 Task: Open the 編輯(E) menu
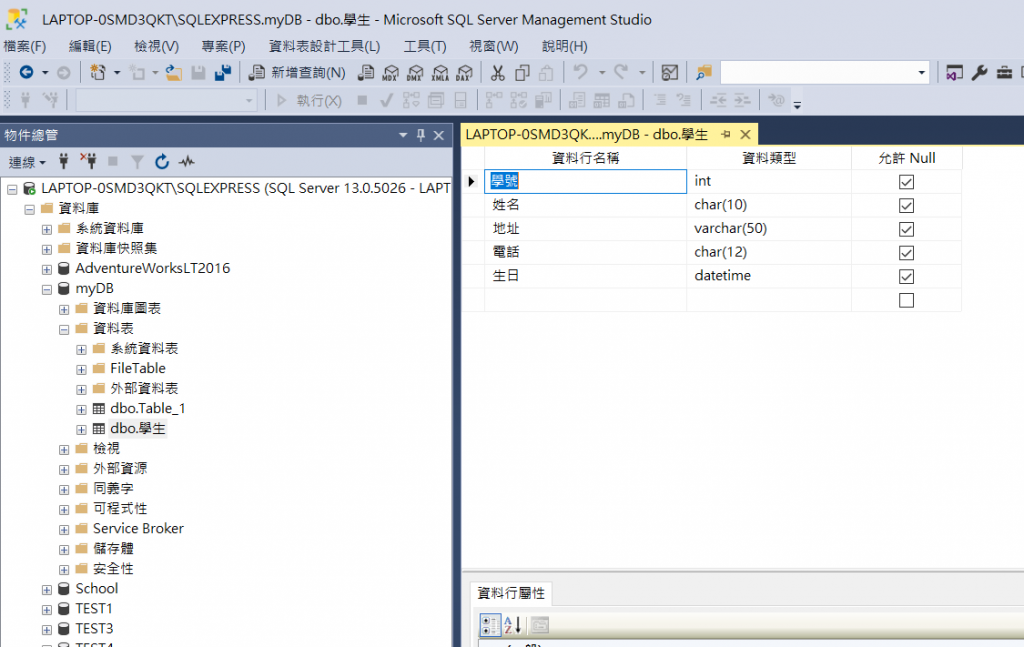(90, 46)
